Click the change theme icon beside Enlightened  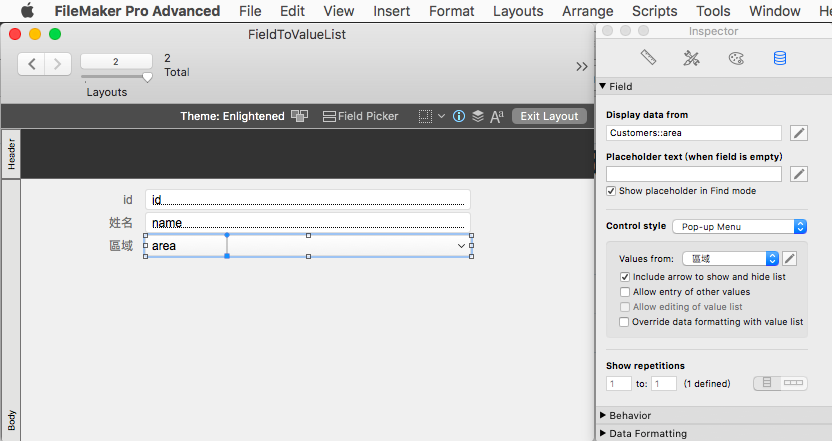299,116
